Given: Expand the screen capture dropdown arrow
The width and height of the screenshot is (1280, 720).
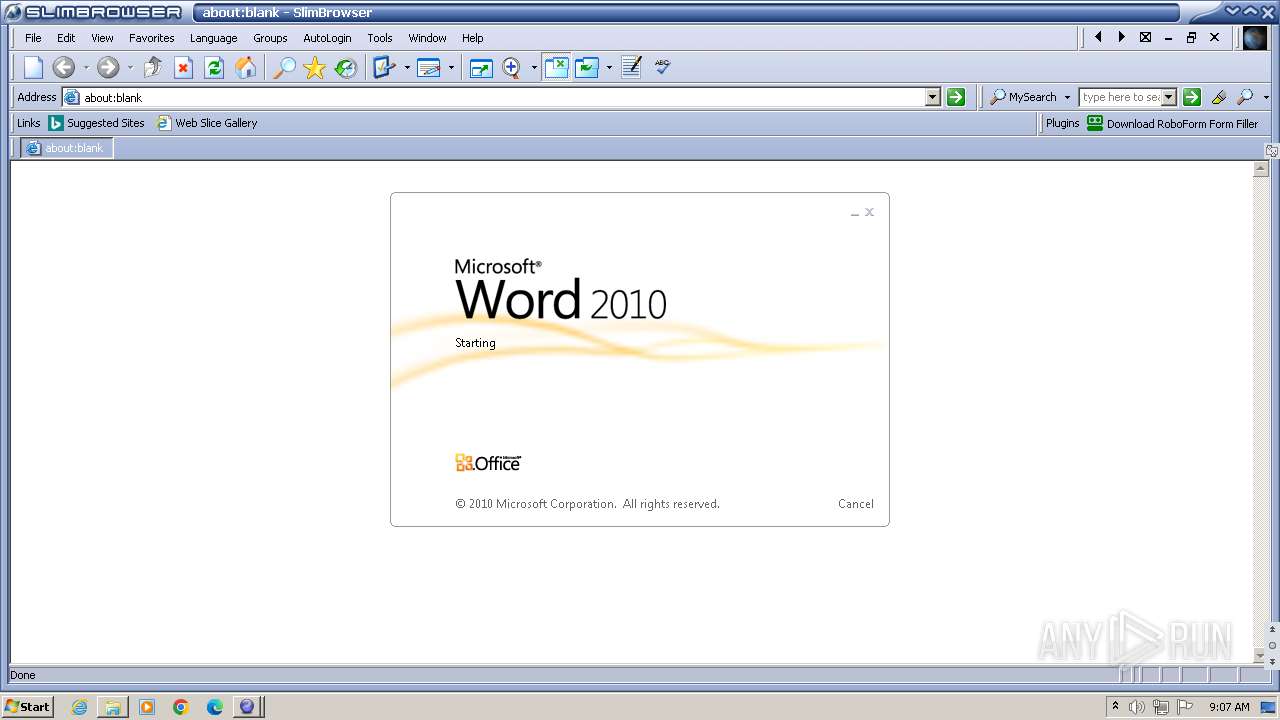Looking at the screenshot, I should coord(609,68).
